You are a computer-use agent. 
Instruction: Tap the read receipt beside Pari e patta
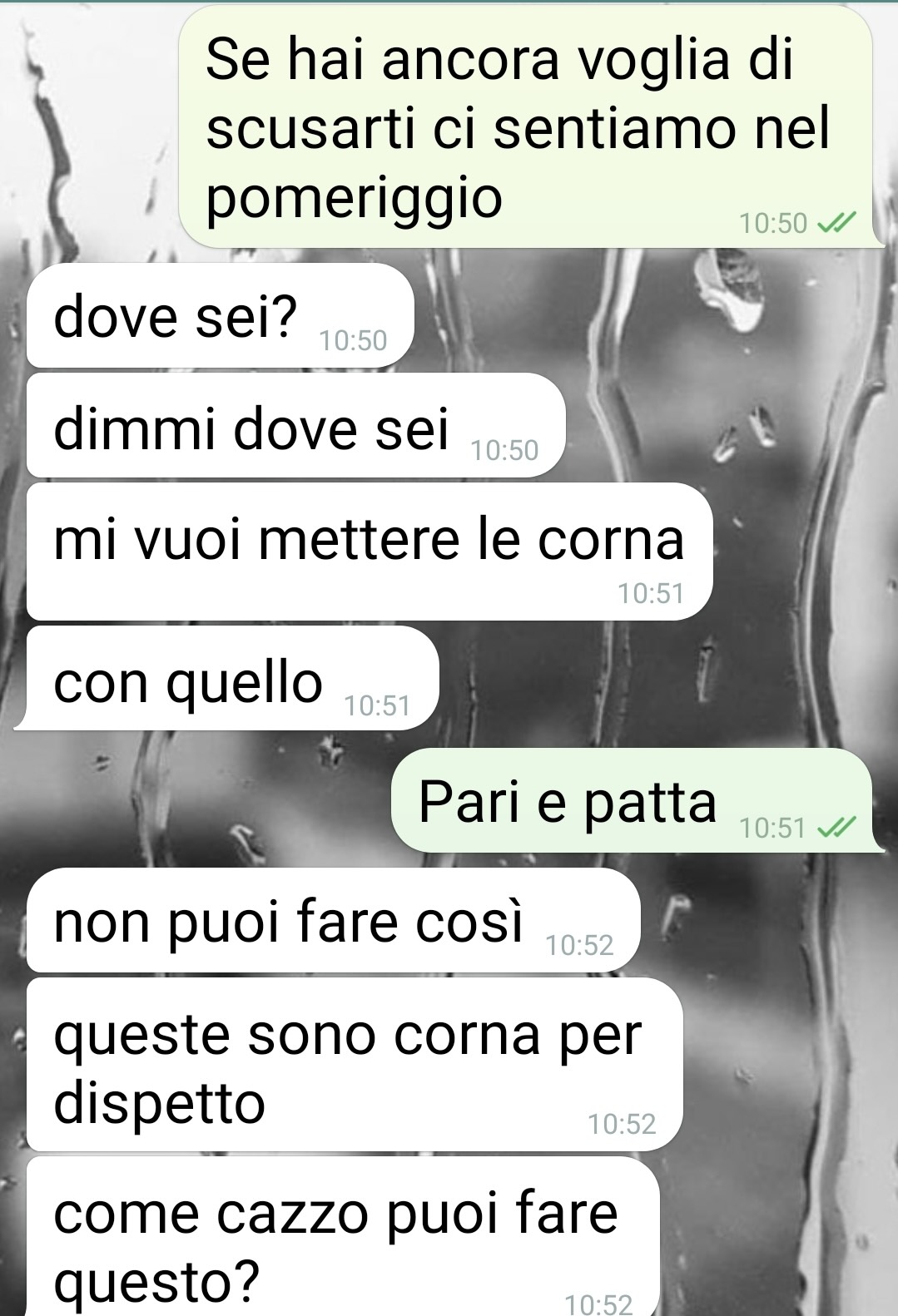coord(837,827)
